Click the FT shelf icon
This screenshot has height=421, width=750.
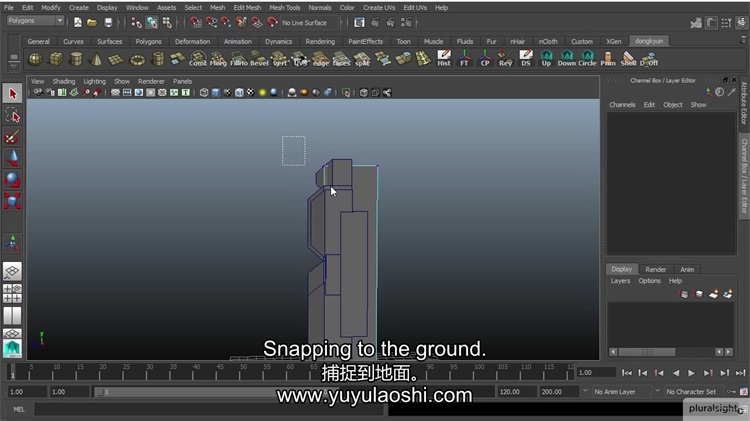pyautogui.click(x=464, y=59)
